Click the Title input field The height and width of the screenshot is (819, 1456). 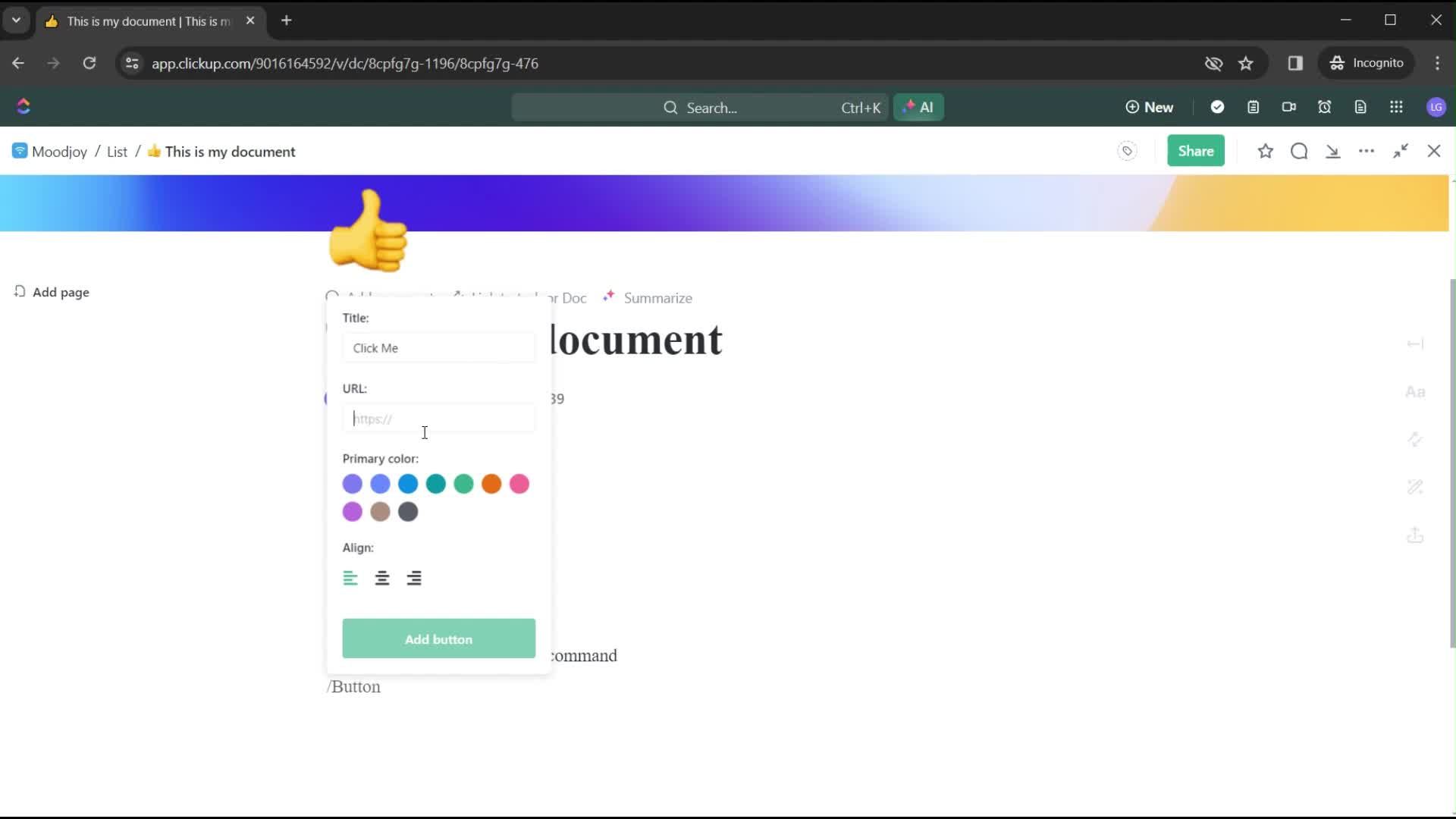(x=438, y=348)
